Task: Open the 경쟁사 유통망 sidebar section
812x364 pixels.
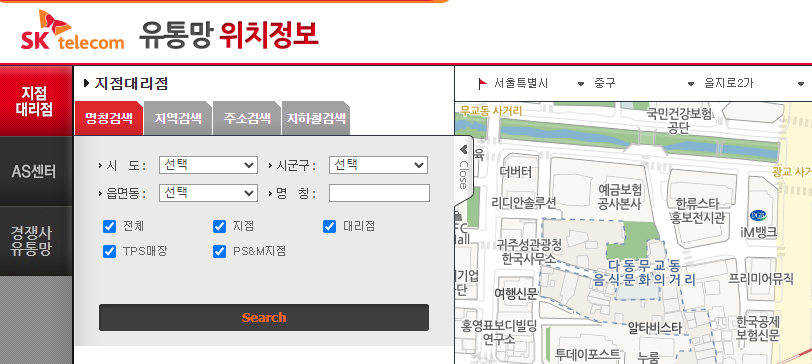Action: [36, 241]
